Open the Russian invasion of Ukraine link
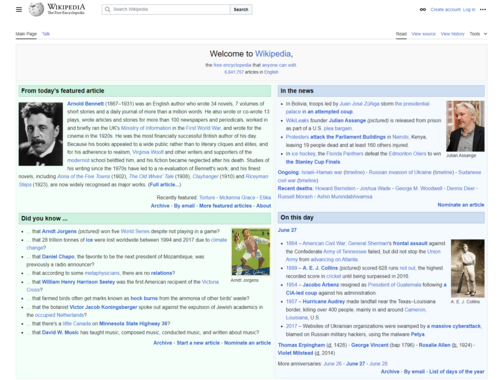Screen dimensions: 500x380 [400, 172]
